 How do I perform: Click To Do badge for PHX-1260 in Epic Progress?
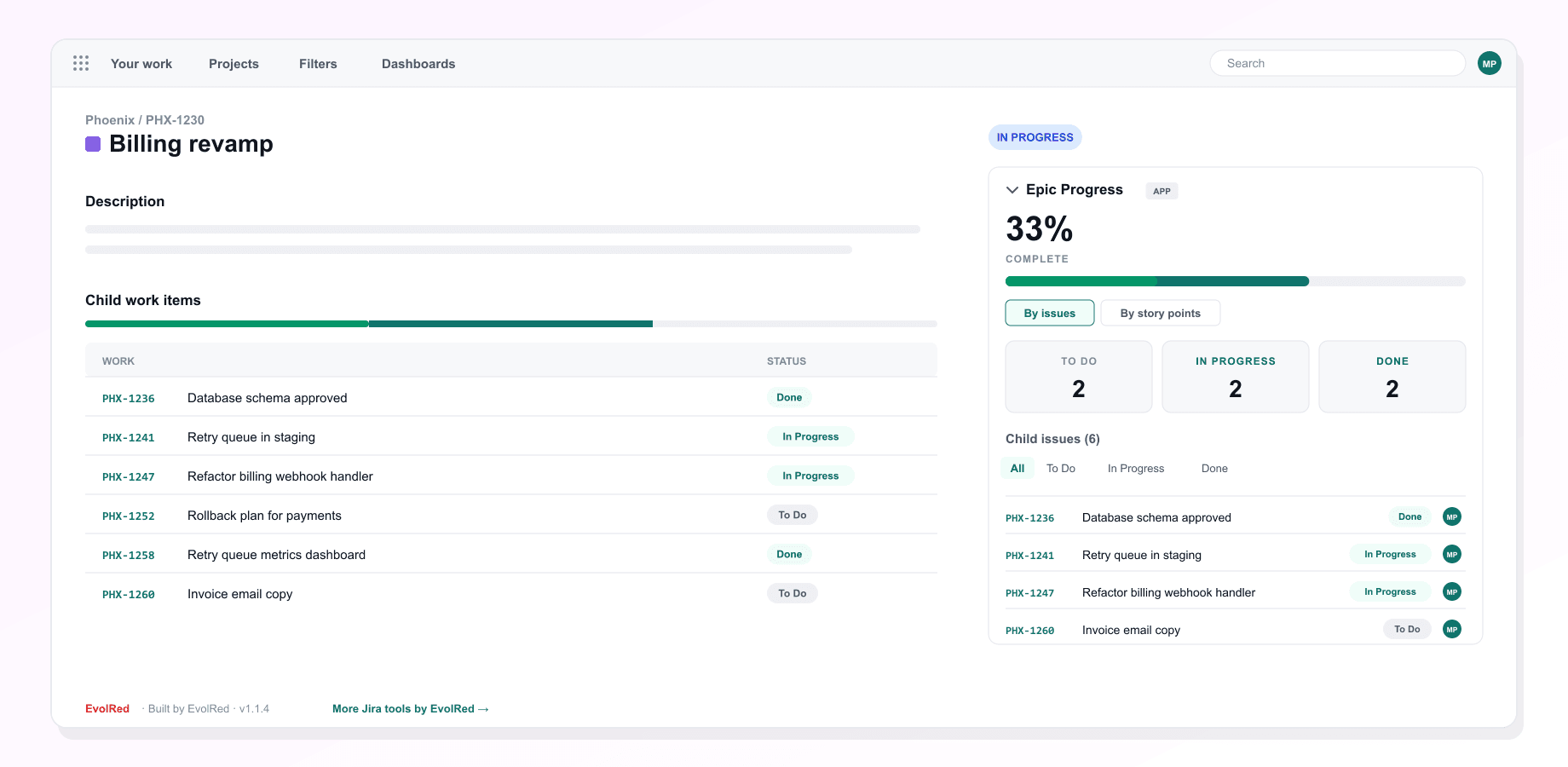click(1407, 629)
